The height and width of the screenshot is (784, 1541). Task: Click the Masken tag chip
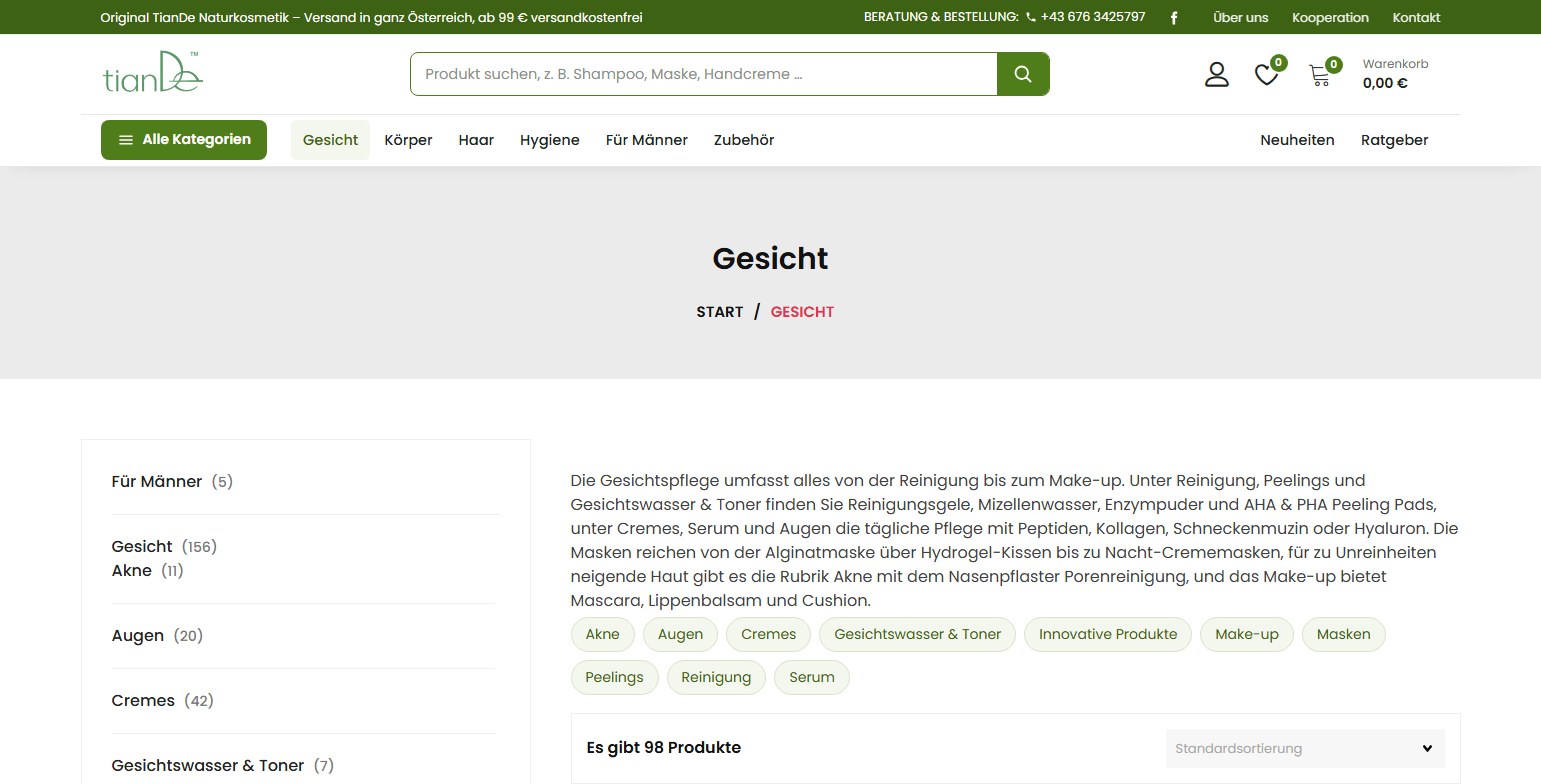point(1343,634)
